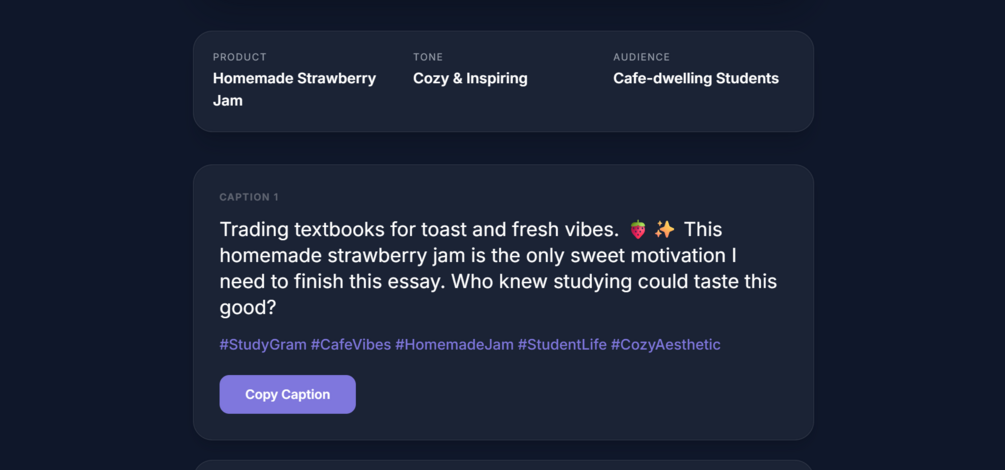This screenshot has width=1005, height=470.
Task: Click the 'Trading textbooks for toast' caption line
Action: [x=420, y=230]
